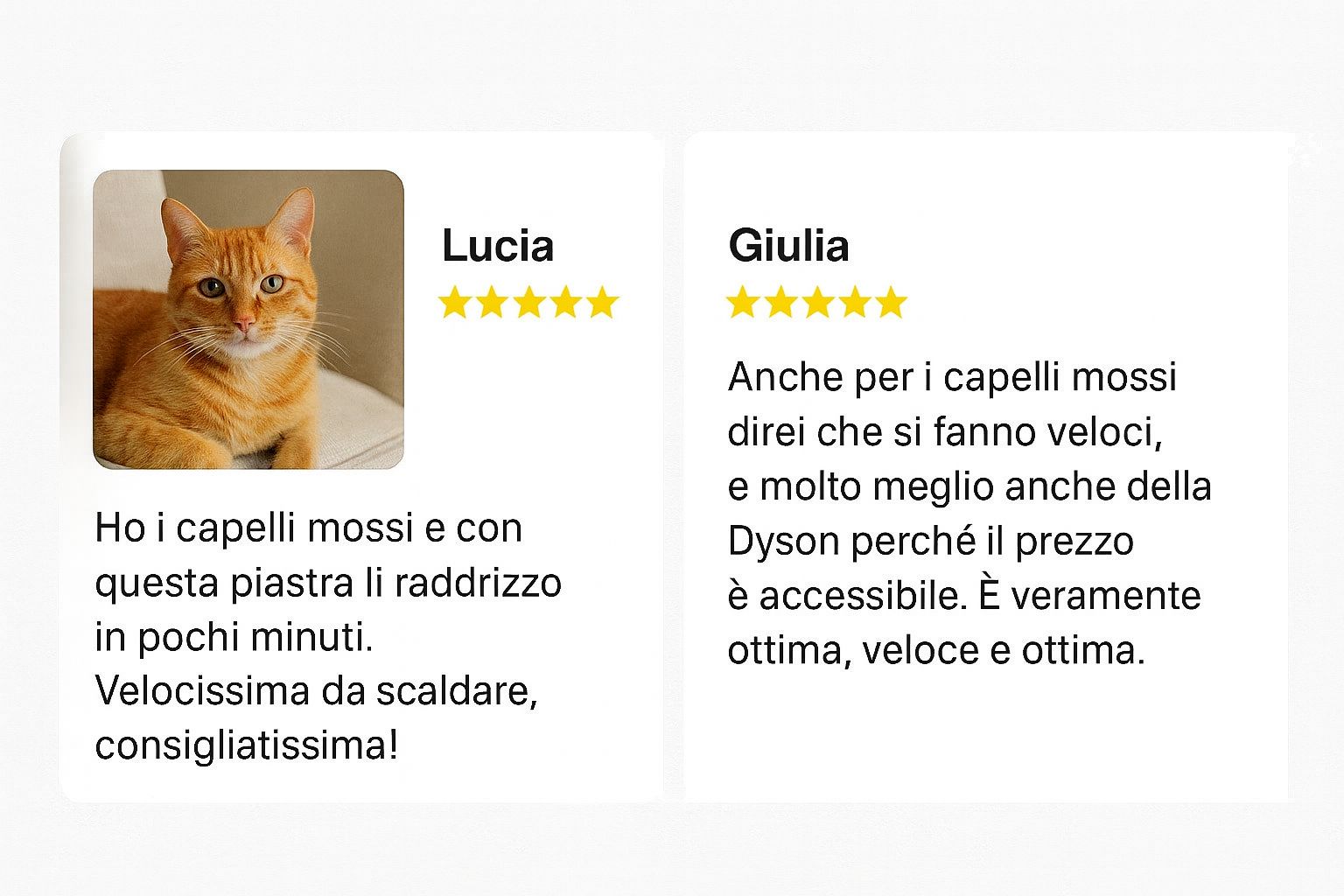The width and height of the screenshot is (1344, 896).
Task: Click the second star in Giulia's rating
Action: tap(780, 303)
